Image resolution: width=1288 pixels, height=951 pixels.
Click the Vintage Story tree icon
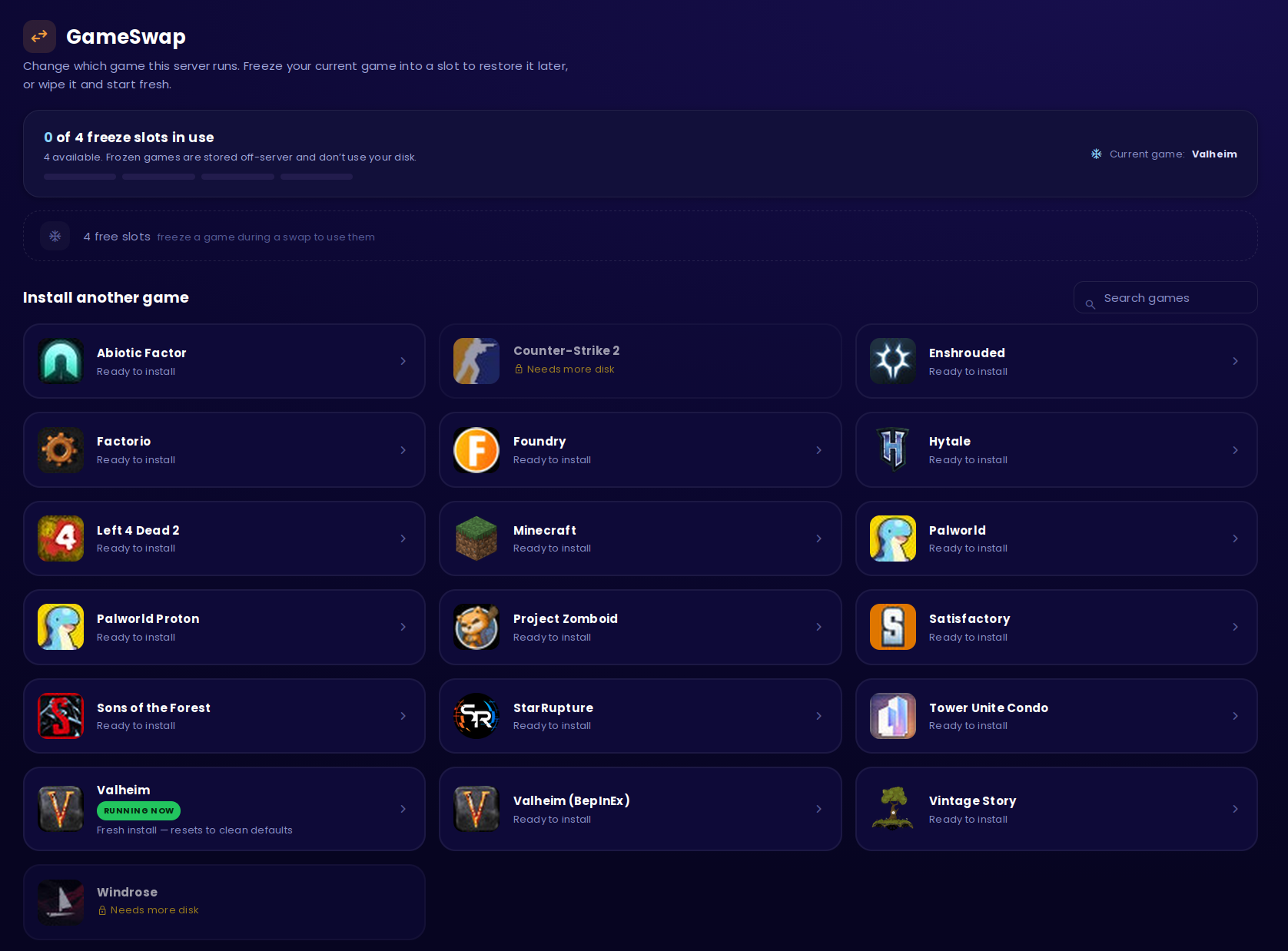(x=893, y=809)
